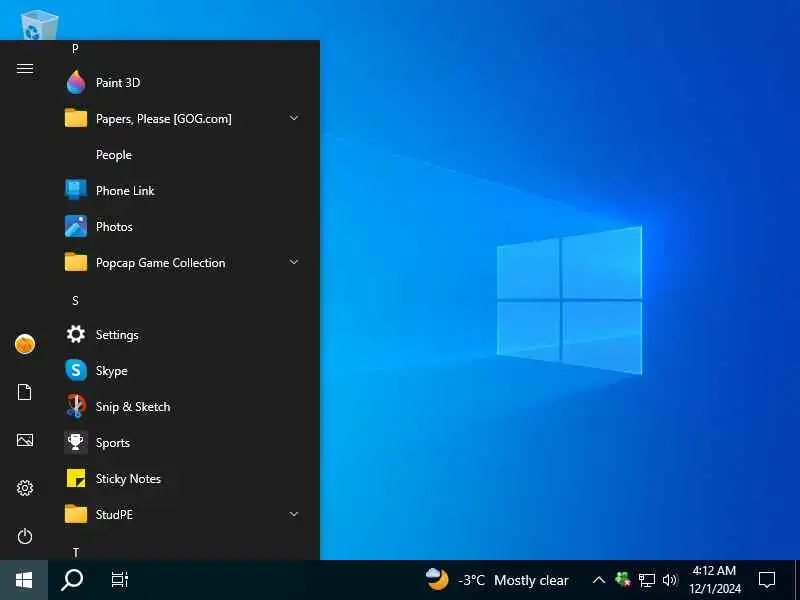Launch Photos via its icon

pyautogui.click(x=76, y=227)
